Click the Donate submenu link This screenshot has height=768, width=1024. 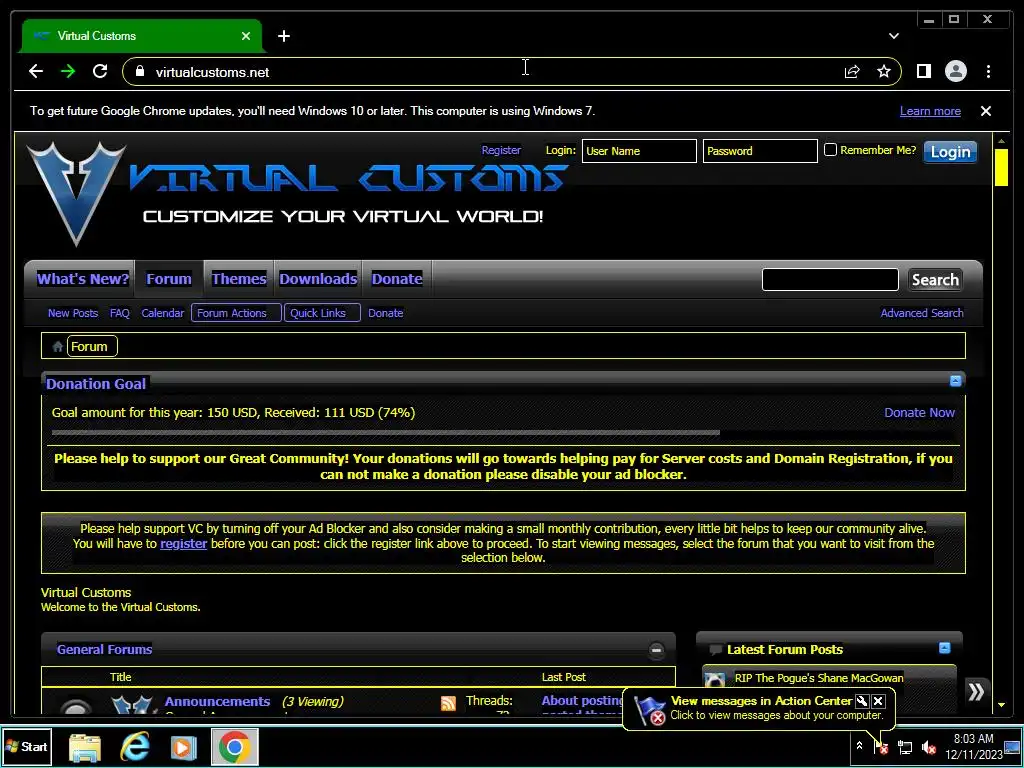[385, 313]
